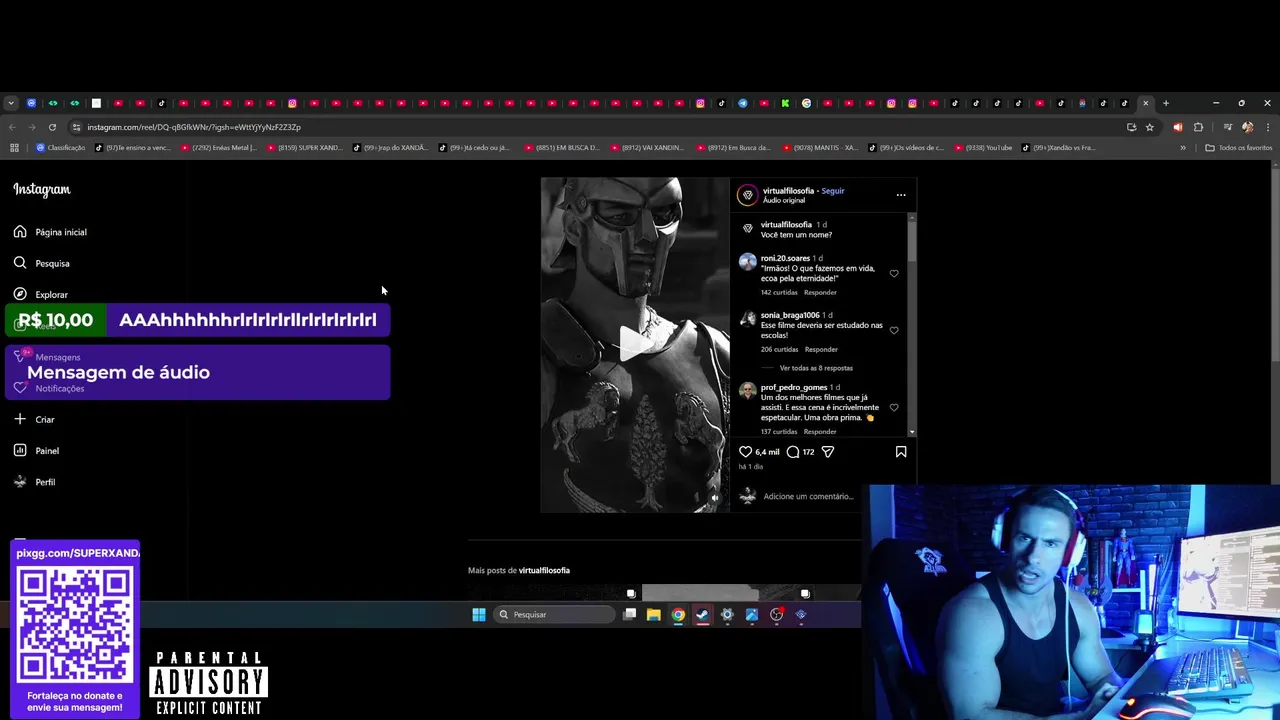Click the Instagram logo

click(42, 189)
